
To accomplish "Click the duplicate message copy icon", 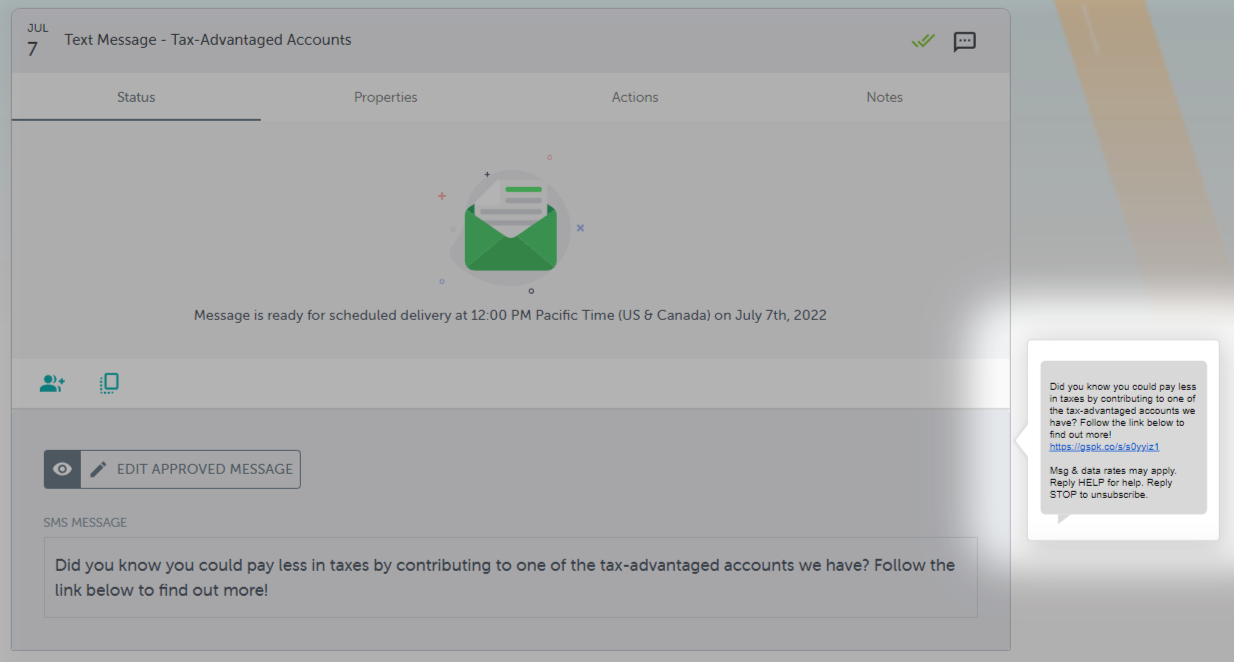I will (x=109, y=383).
